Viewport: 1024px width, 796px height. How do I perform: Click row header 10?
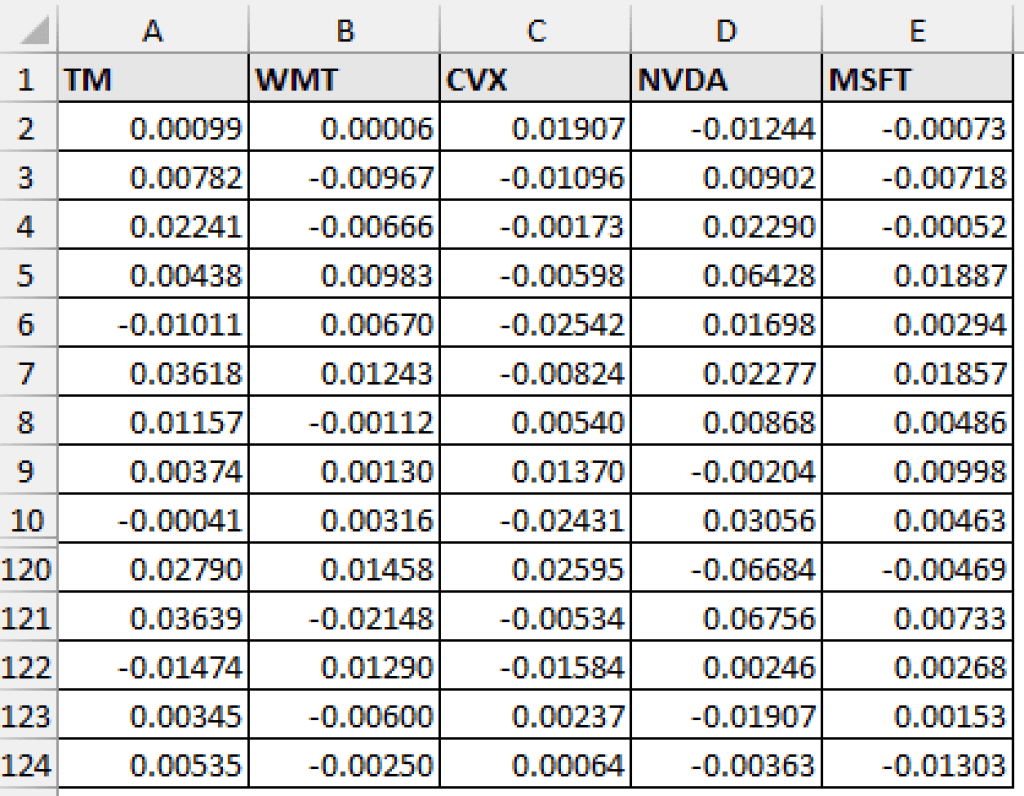click(x=28, y=520)
